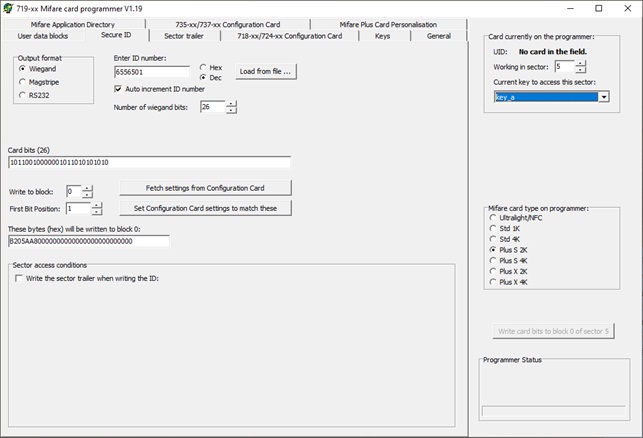Open the 718-xx/724-xx Configuration Card tab

click(x=290, y=36)
